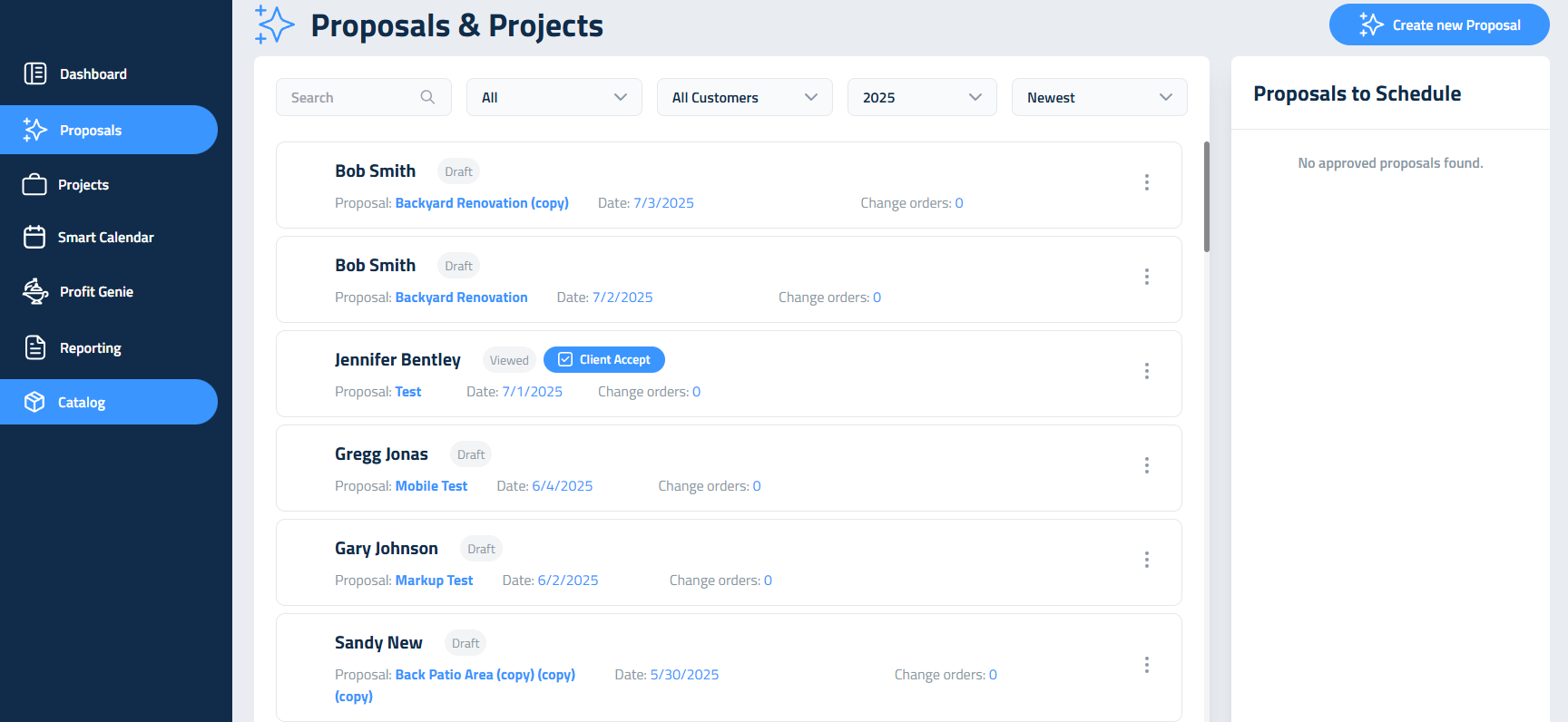Viewport: 1568px width, 722px height.
Task: Expand the 2025 year dropdown
Action: (921, 97)
